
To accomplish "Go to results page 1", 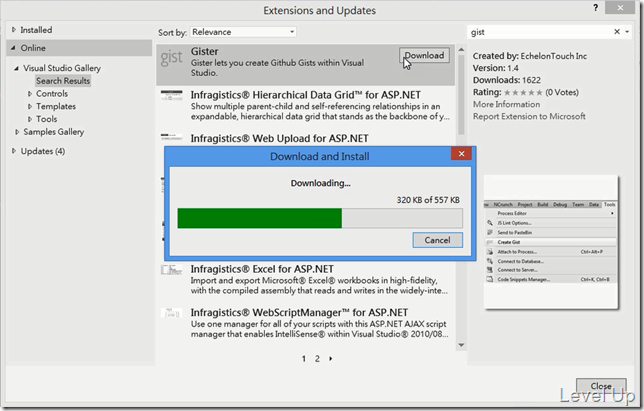I will tap(304, 358).
